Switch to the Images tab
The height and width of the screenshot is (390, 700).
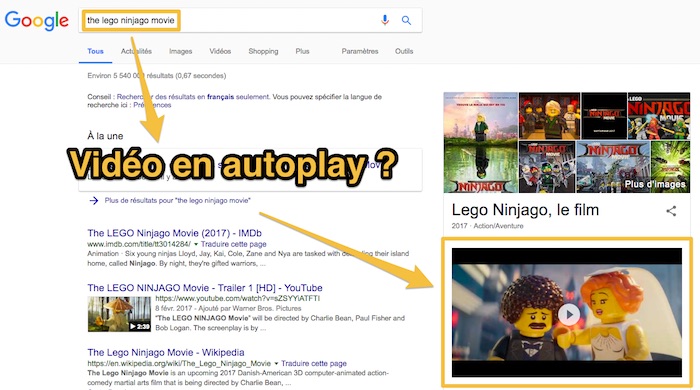[180, 51]
